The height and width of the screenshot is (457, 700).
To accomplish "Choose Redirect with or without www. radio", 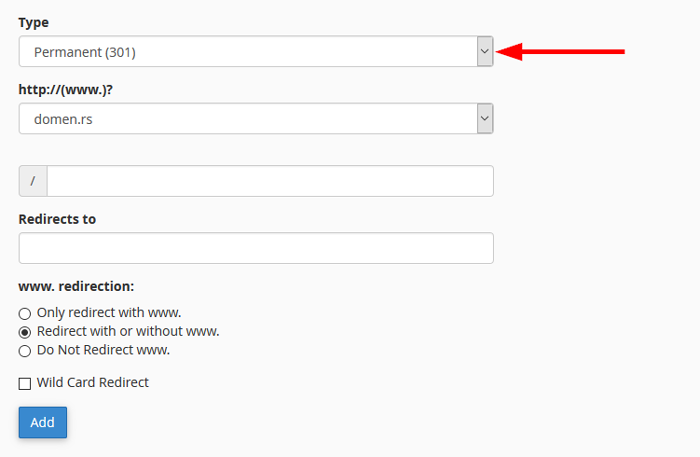I will (x=25, y=332).
